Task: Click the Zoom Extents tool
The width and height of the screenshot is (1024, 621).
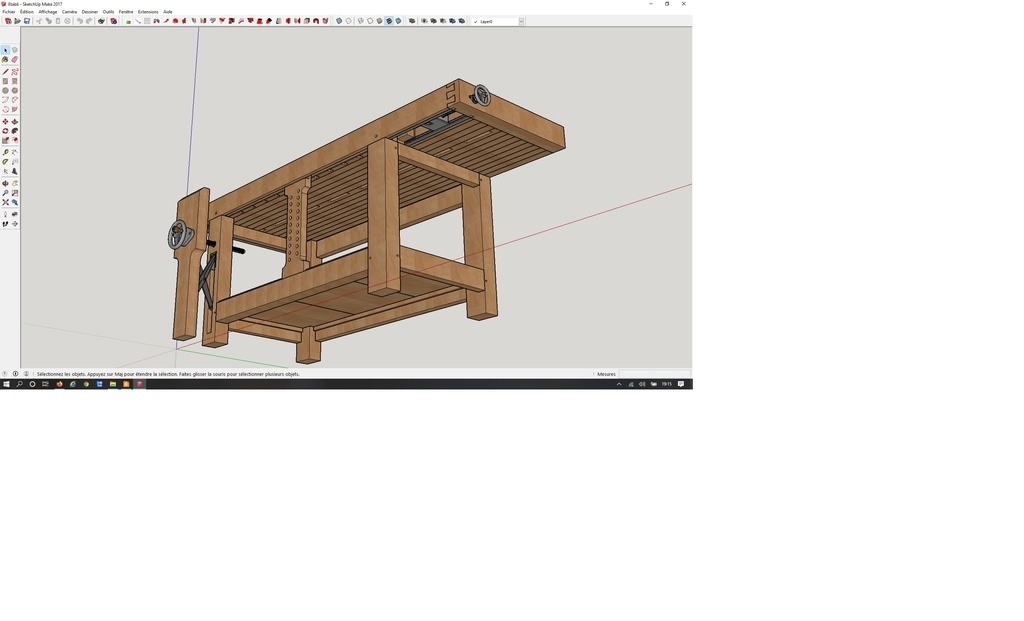Action: click(x=5, y=203)
